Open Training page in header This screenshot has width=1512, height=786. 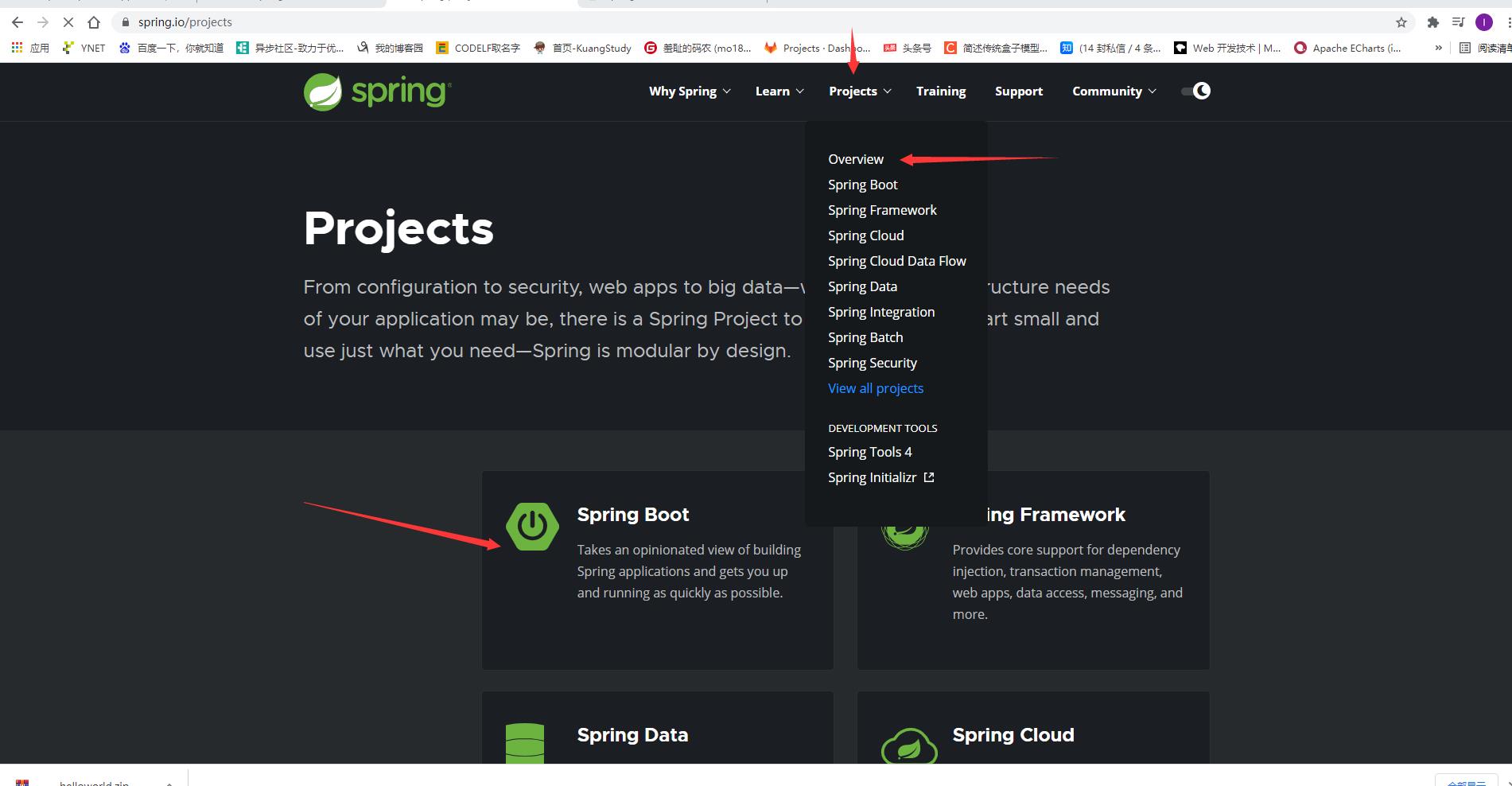pos(941,91)
